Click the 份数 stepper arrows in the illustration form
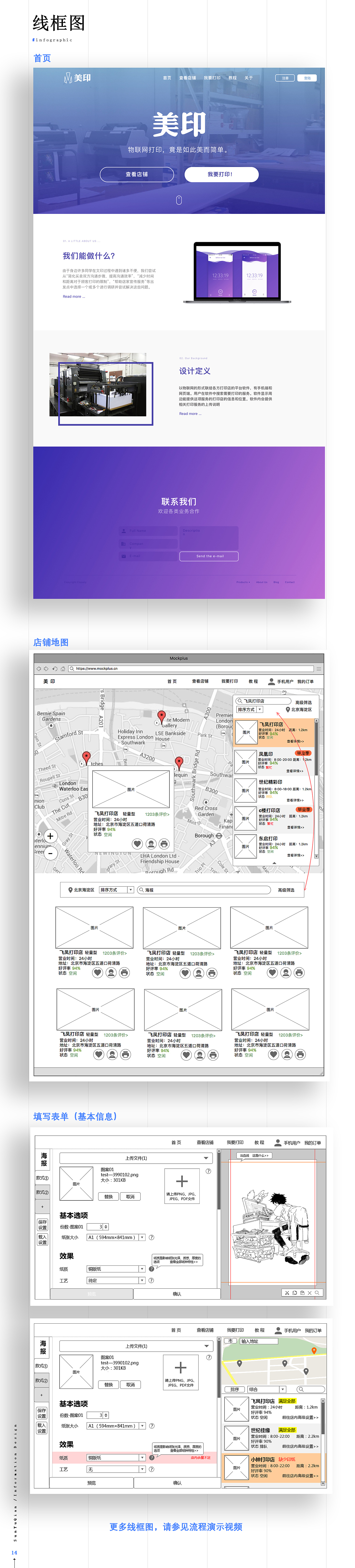This screenshot has width=355, height=1568. coord(105,1227)
